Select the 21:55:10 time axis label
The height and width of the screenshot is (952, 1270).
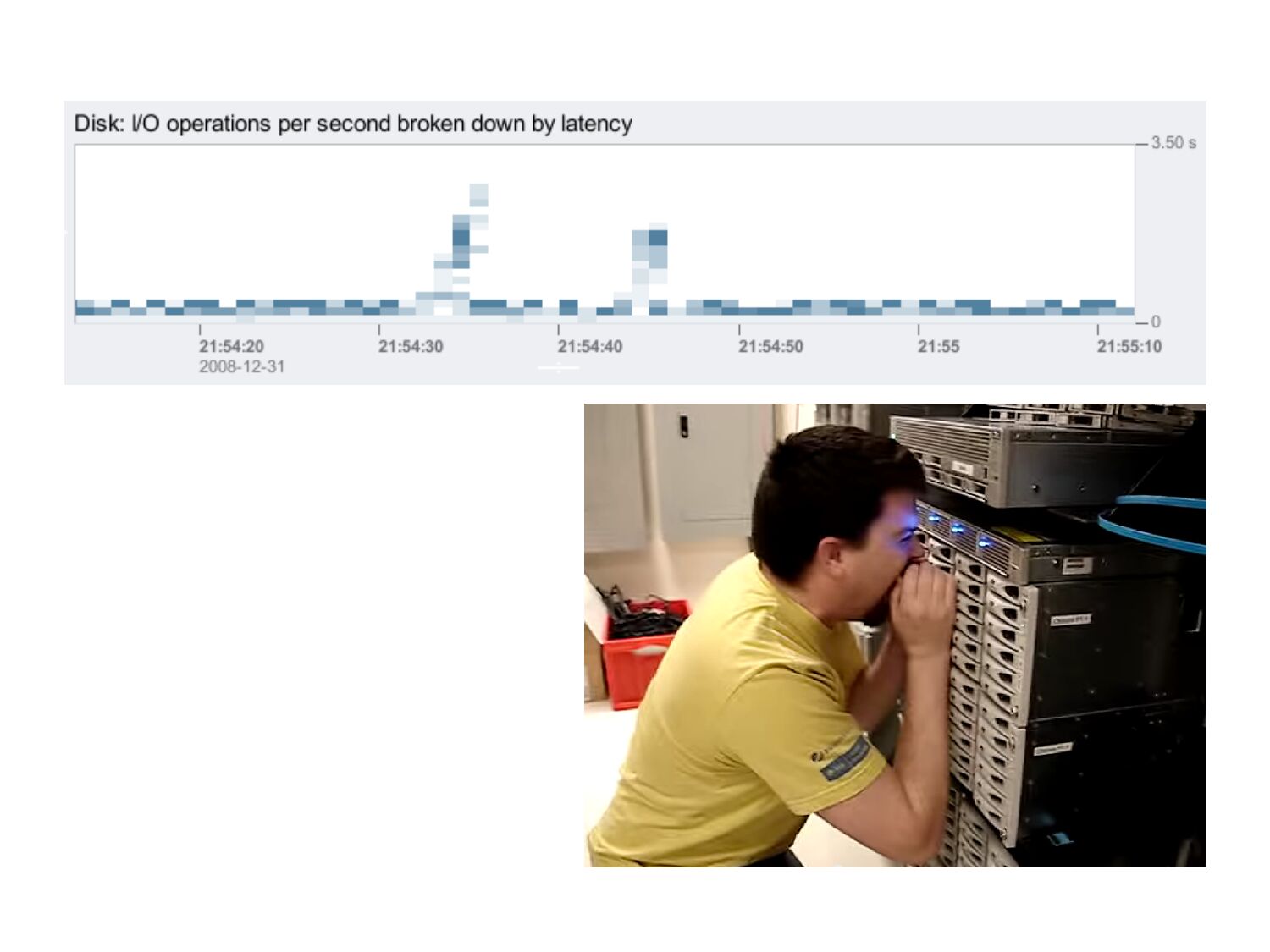tap(1129, 346)
